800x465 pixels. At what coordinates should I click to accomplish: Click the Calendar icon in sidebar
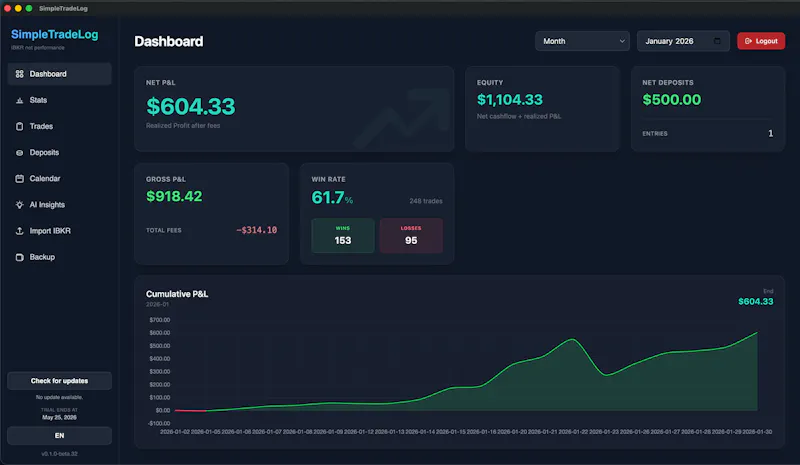click(19, 179)
